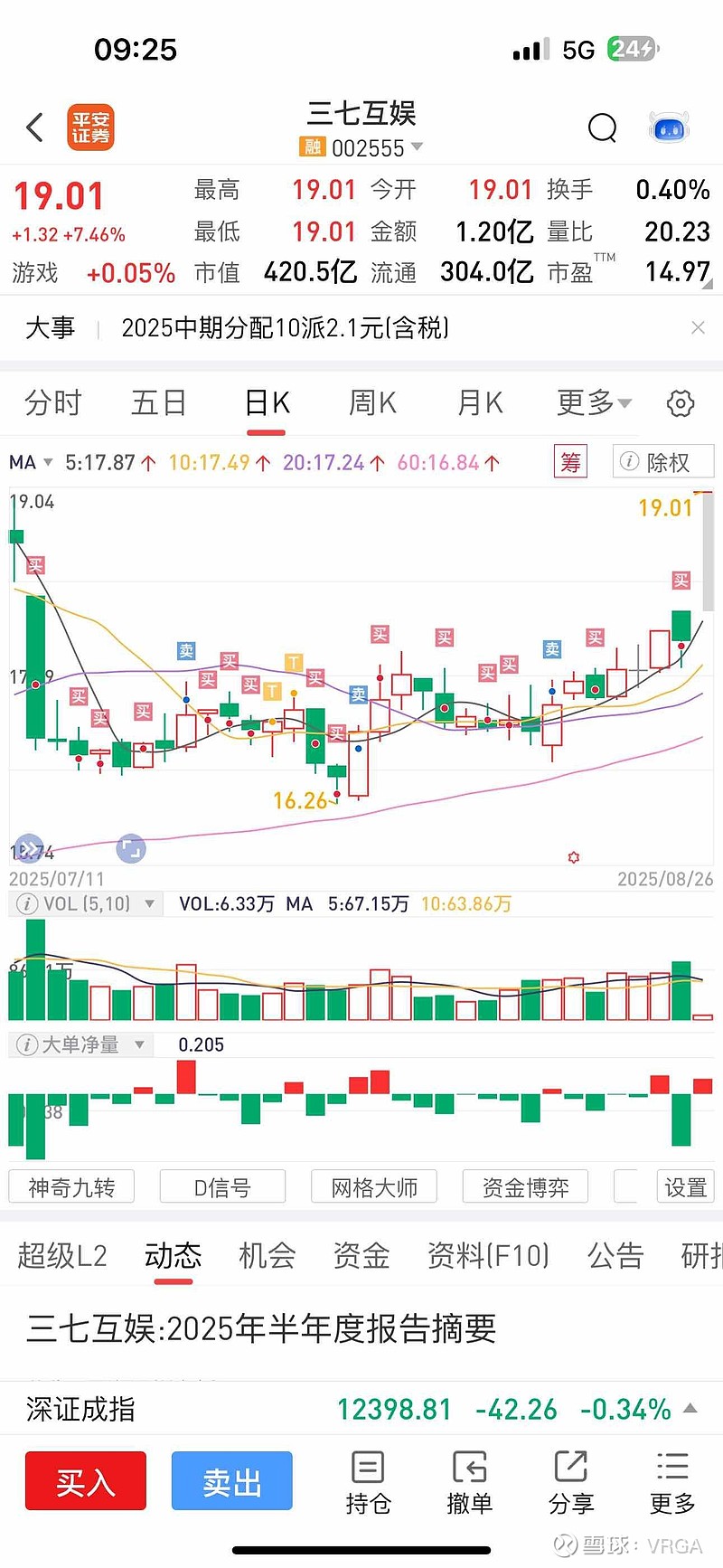Open the 公告 tab

(x=615, y=1255)
